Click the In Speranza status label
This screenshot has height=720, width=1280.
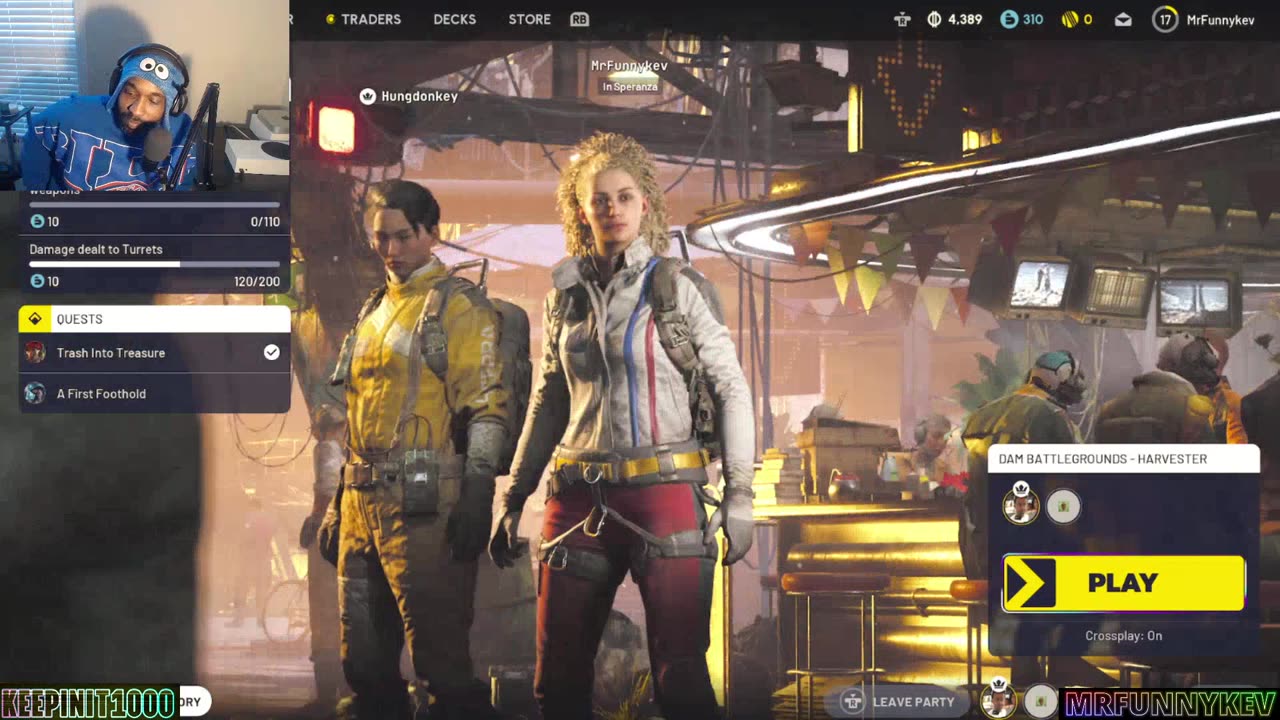(x=629, y=87)
